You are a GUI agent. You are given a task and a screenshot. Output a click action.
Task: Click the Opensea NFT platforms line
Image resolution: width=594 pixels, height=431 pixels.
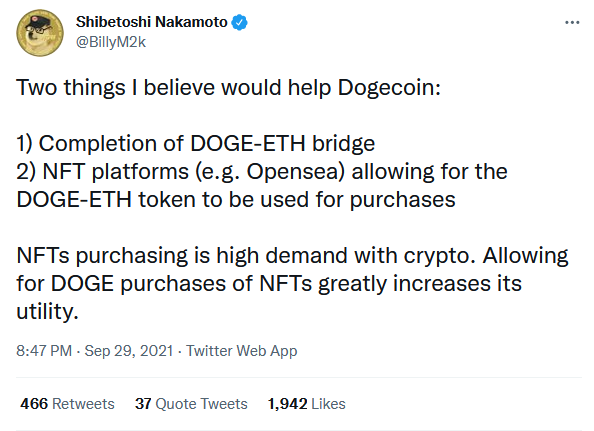click(x=262, y=172)
